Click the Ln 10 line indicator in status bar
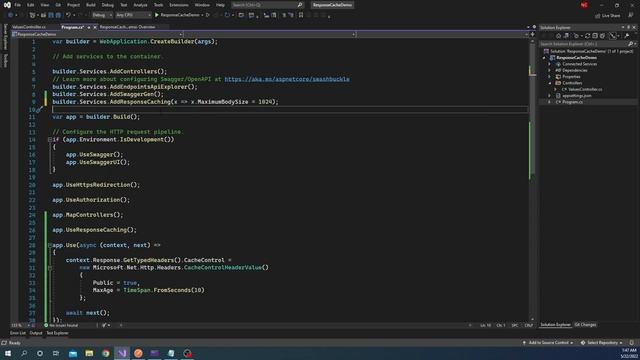Image resolution: width=640 pixels, height=360 pixels. 485,325
